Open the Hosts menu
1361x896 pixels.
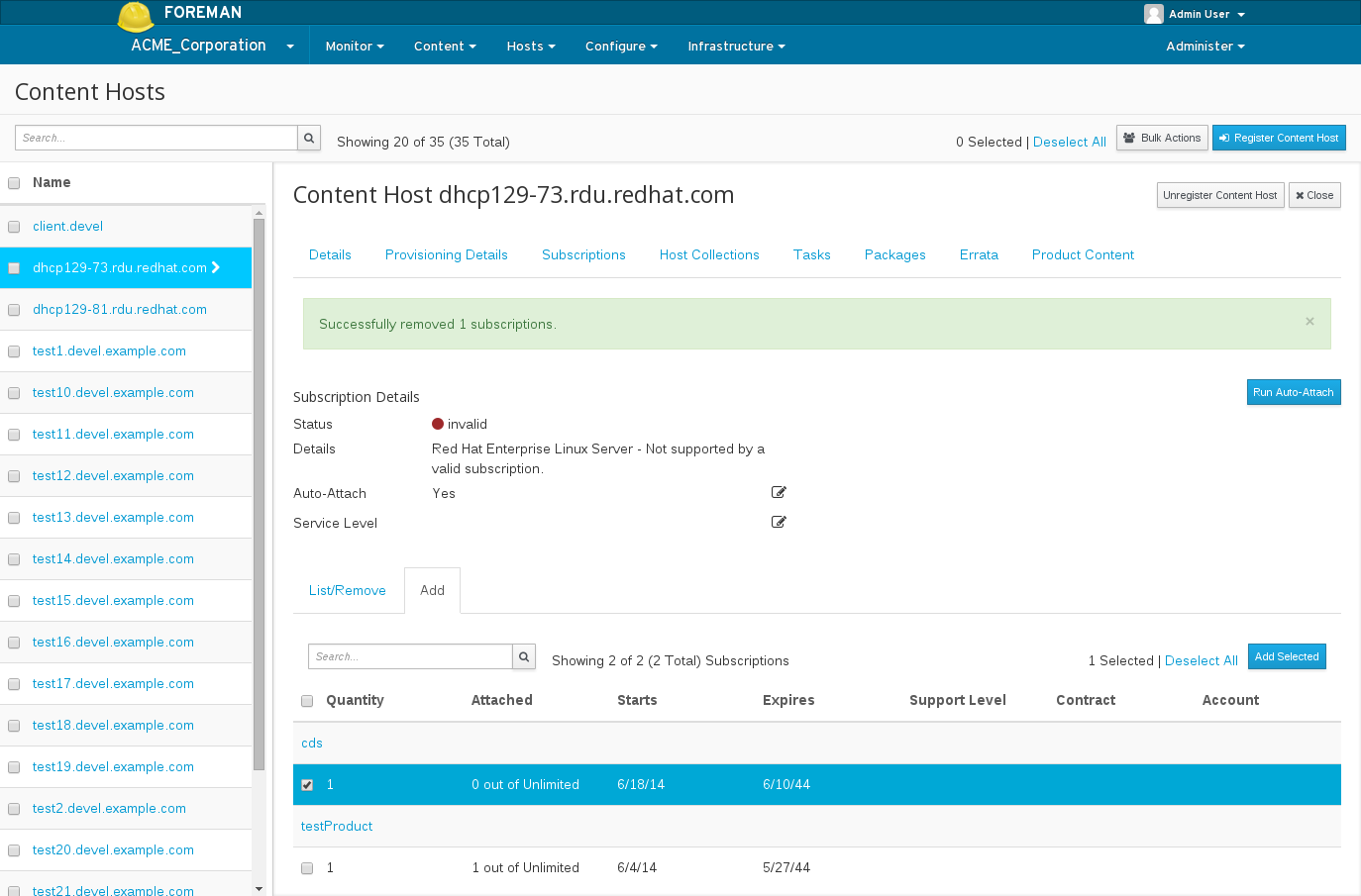pyautogui.click(x=531, y=46)
